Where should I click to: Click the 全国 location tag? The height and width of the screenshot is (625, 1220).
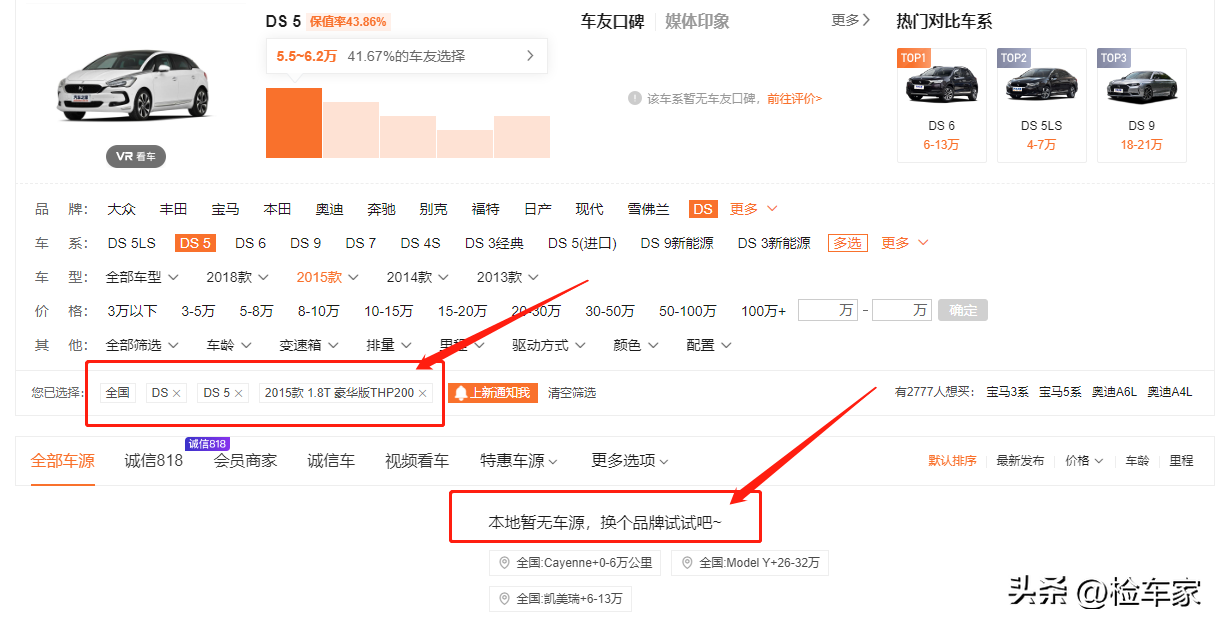118,393
